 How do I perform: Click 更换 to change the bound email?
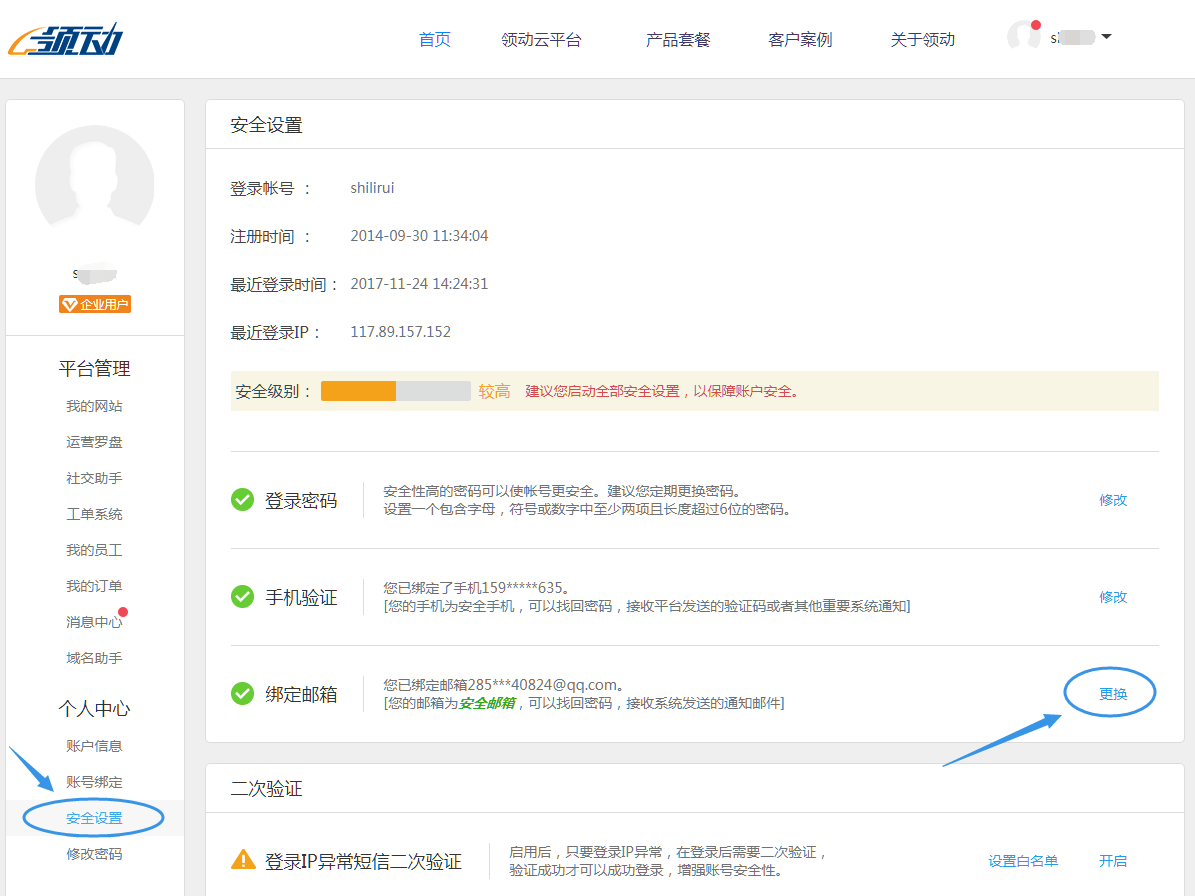[x=1110, y=691]
